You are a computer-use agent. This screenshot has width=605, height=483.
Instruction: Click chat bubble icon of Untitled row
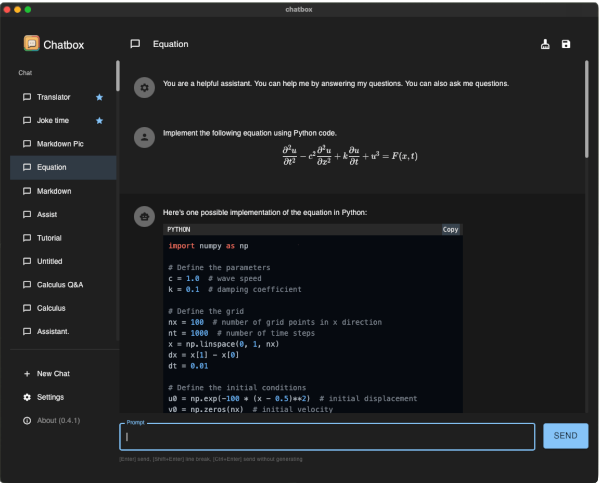click(x=27, y=262)
